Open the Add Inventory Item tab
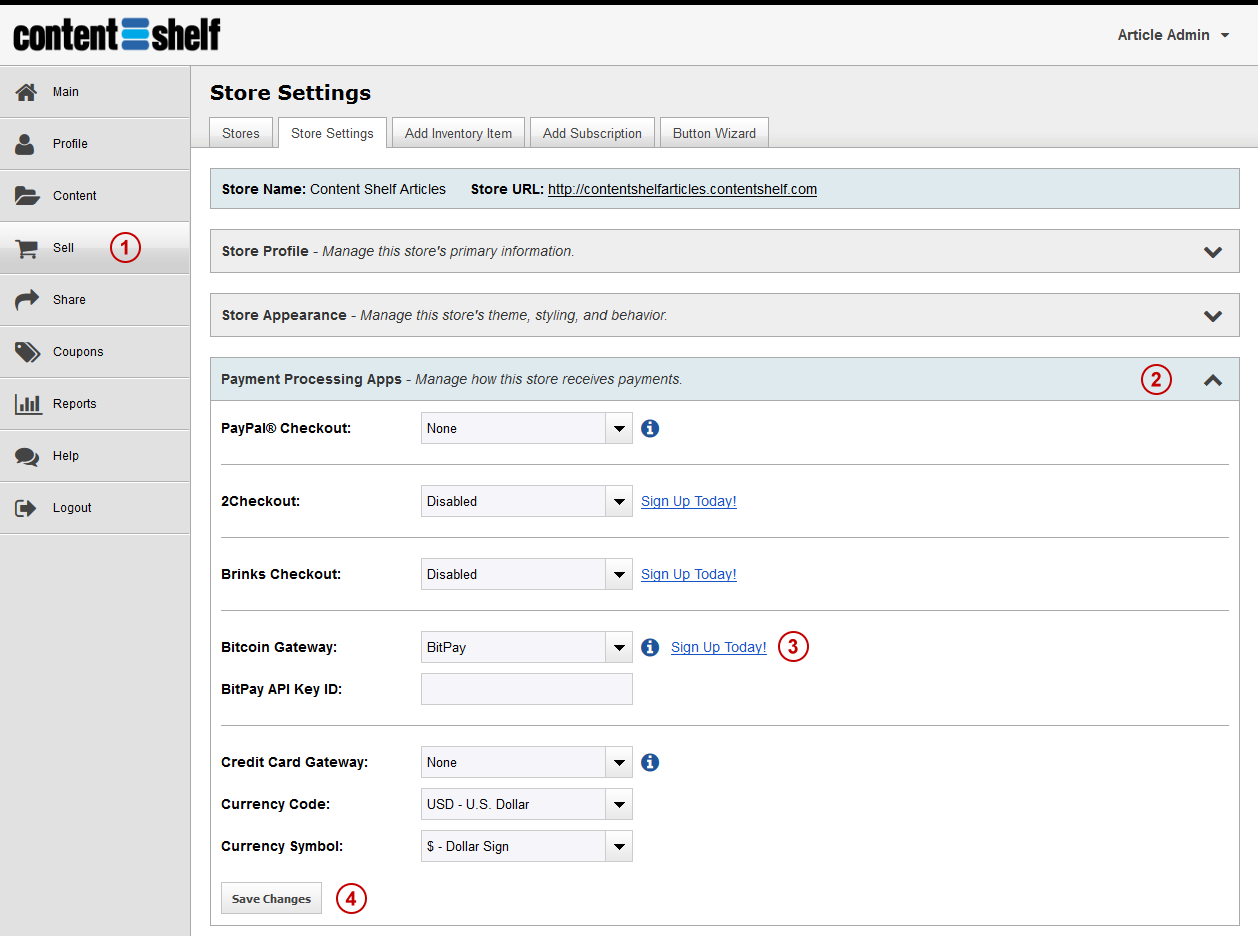 pyautogui.click(x=458, y=133)
